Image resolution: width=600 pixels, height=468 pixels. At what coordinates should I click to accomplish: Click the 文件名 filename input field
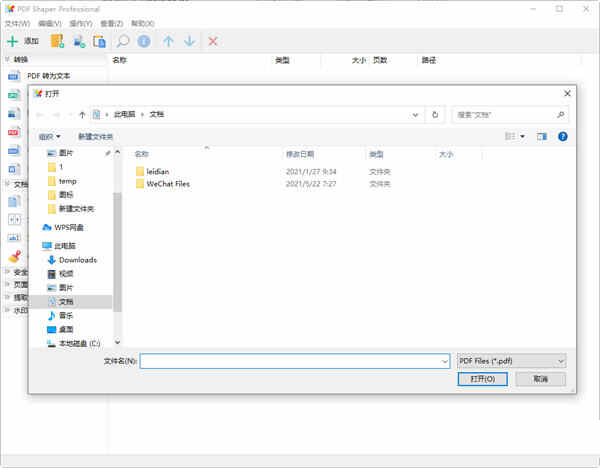point(290,360)
